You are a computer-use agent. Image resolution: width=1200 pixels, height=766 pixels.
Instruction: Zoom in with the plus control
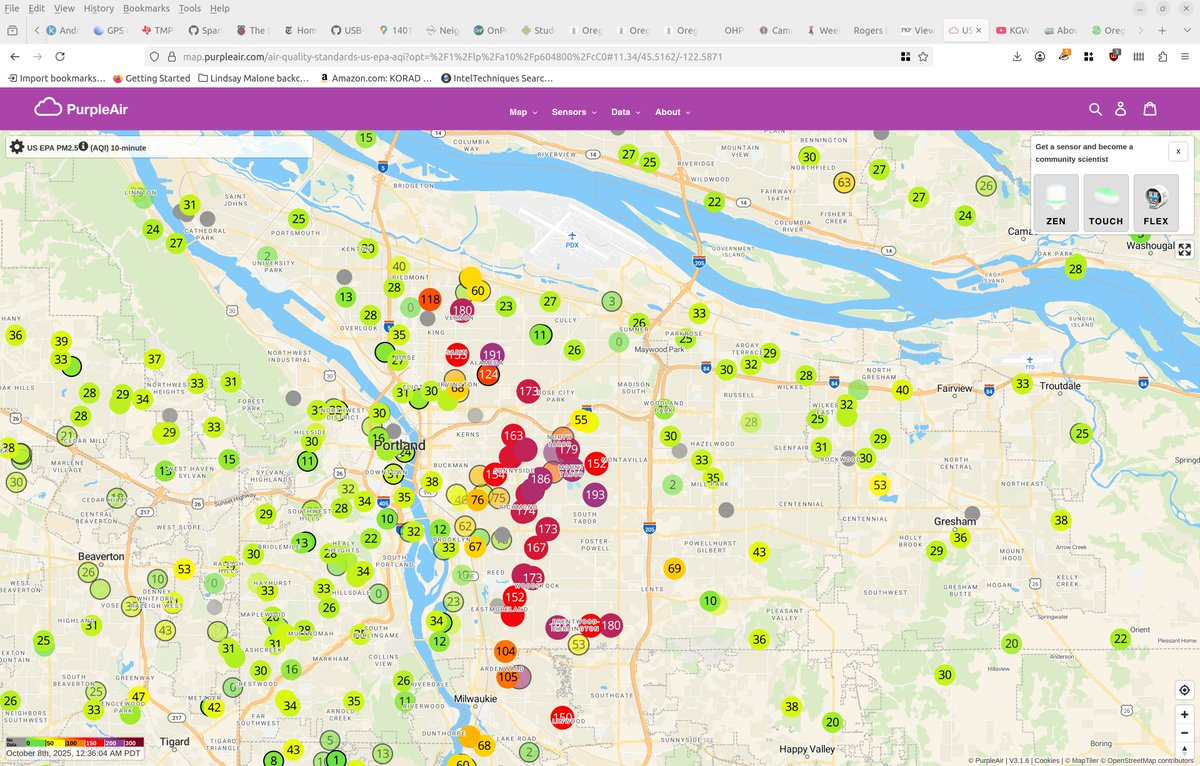click(1184, 714)
